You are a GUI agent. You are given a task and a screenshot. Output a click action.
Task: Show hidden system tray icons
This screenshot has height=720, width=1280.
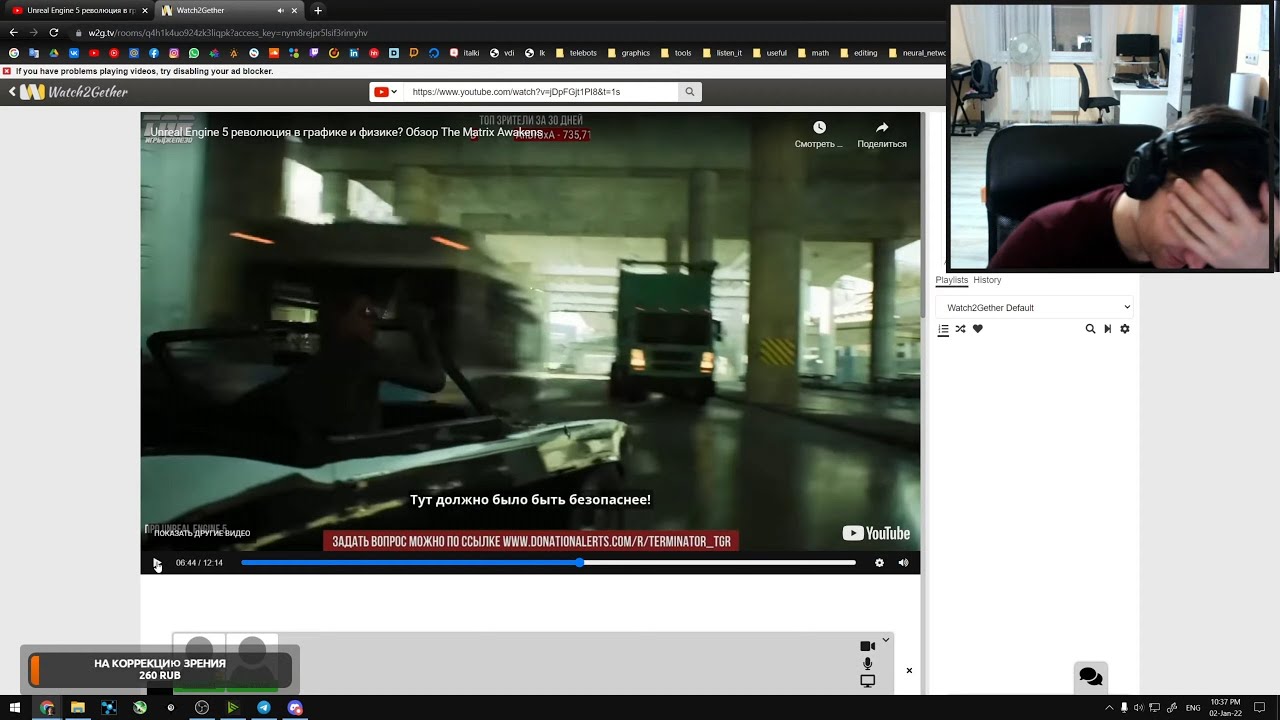click(x=1108, y=708)
